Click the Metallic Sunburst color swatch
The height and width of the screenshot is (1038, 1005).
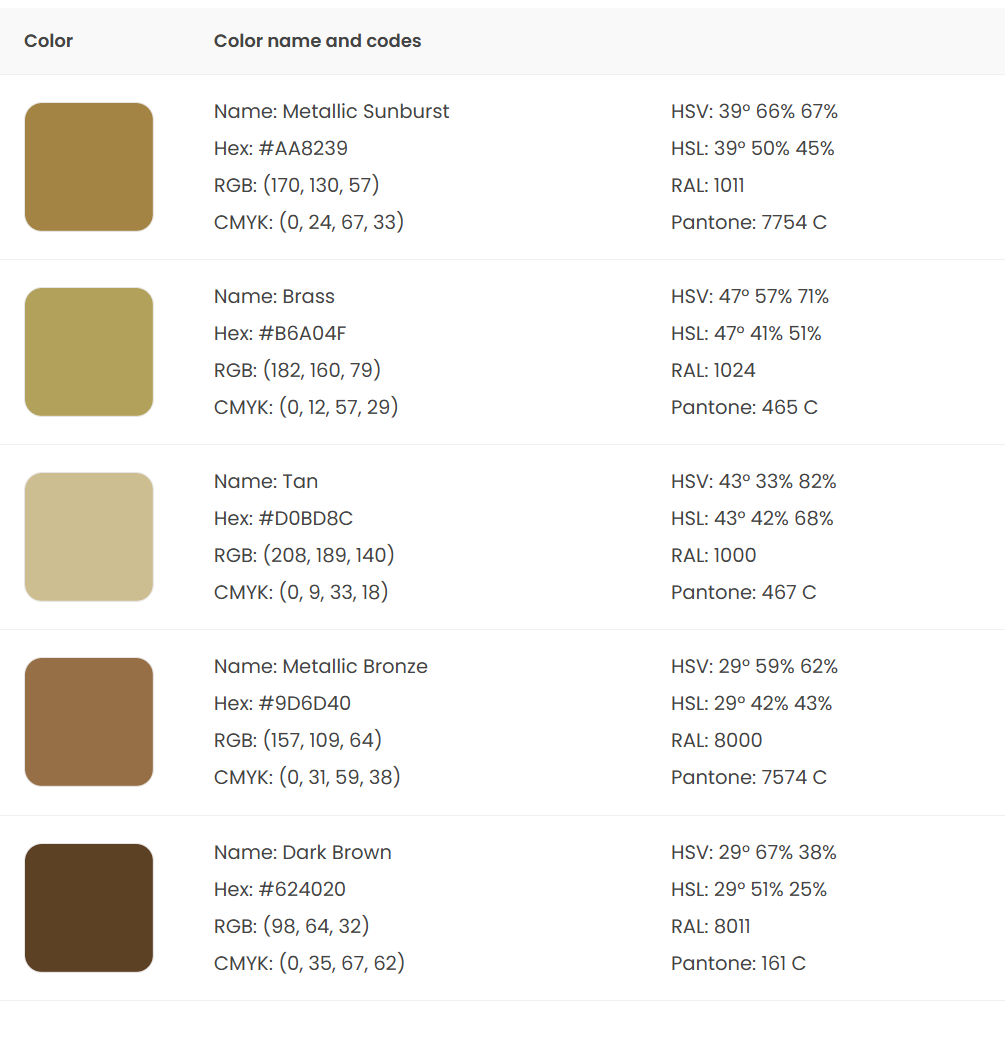point(89,167)
